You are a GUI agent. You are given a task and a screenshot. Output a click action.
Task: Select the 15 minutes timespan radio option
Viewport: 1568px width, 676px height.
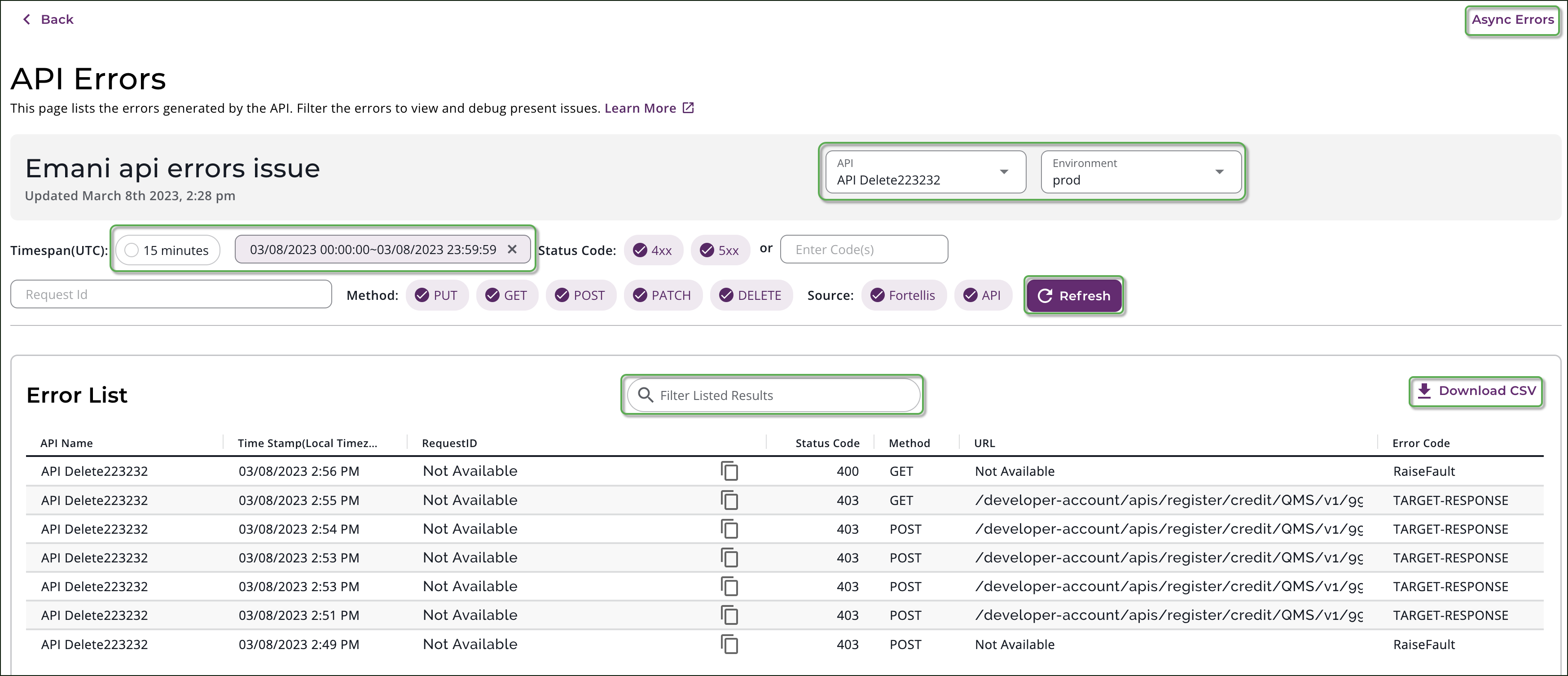(168, 250)
